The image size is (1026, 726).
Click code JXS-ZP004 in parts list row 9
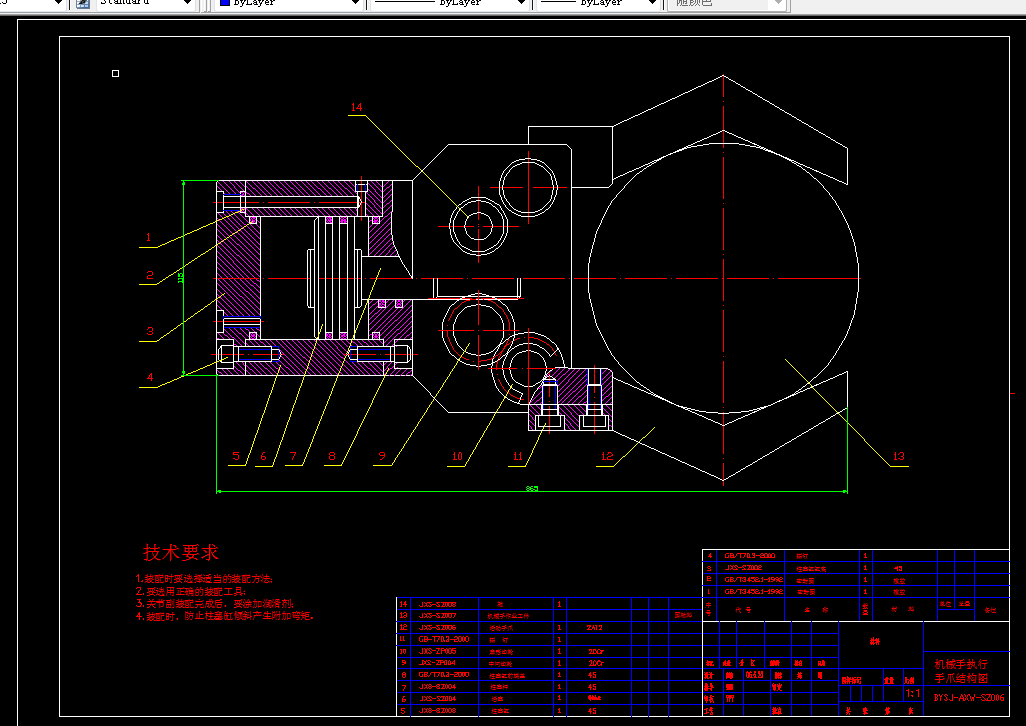coord(437,663)
